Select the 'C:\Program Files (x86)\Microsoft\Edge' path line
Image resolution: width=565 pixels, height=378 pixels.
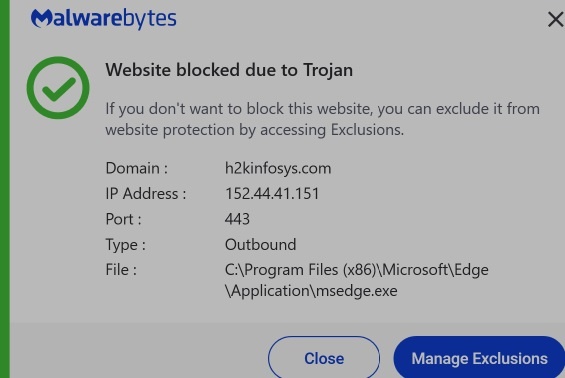357,270
